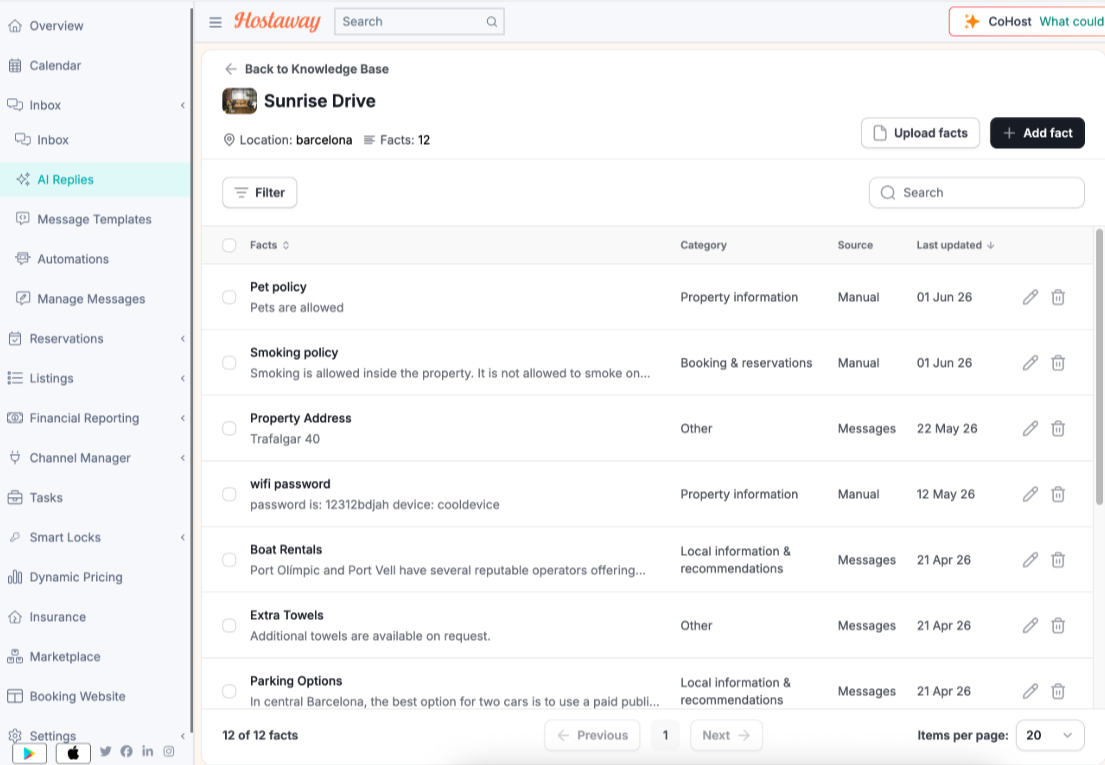Delete the Pet policy fact
The height and width of the screenshot is (765, 1105).
point(1058,297)
